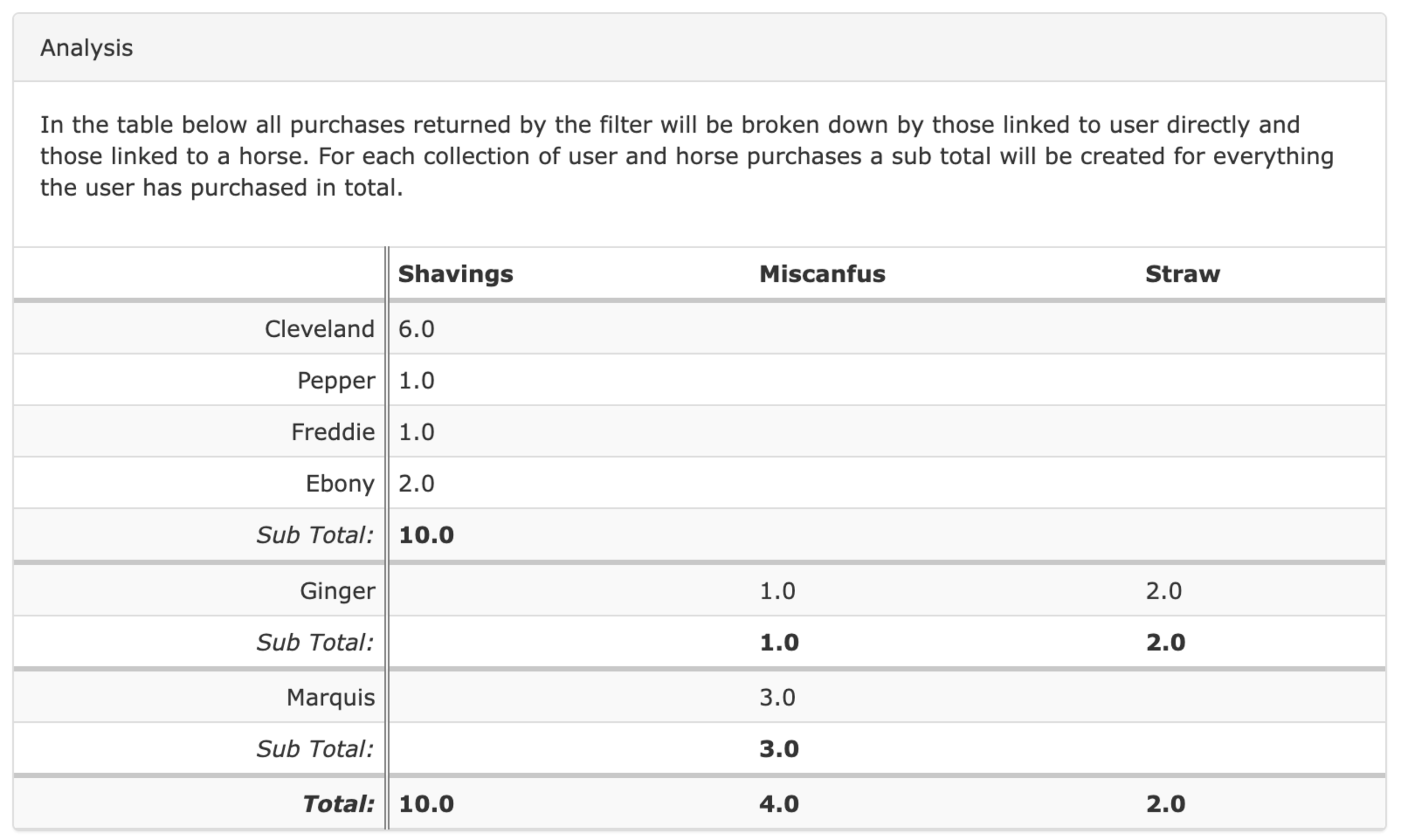This screenshot has height=840, width=1401.
Task: Click Ginger's 1.0 Miscanfus value
Action: click(x=778, y=591)
